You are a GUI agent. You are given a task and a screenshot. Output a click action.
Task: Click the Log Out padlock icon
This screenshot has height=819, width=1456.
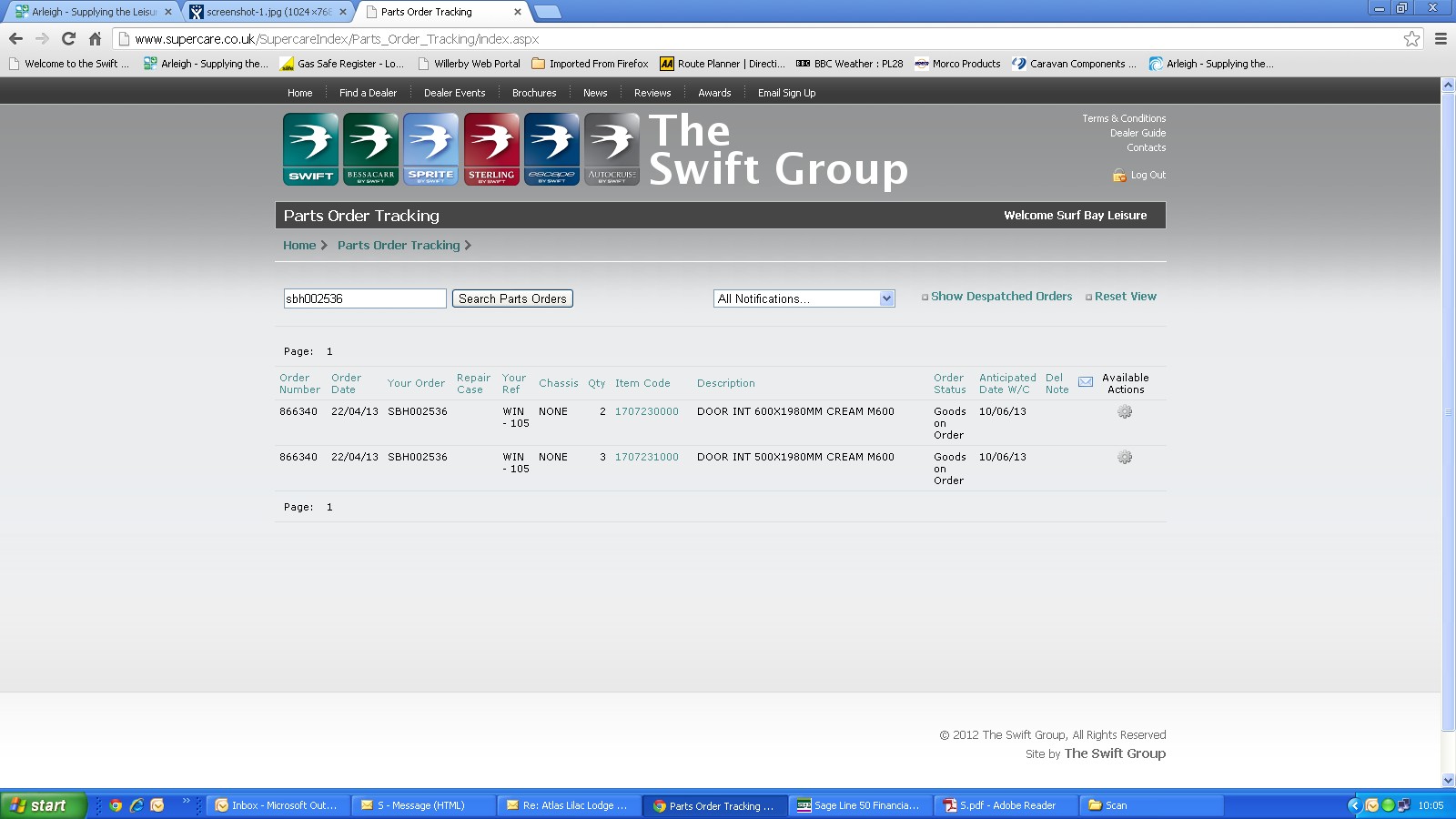(1119, 175)
